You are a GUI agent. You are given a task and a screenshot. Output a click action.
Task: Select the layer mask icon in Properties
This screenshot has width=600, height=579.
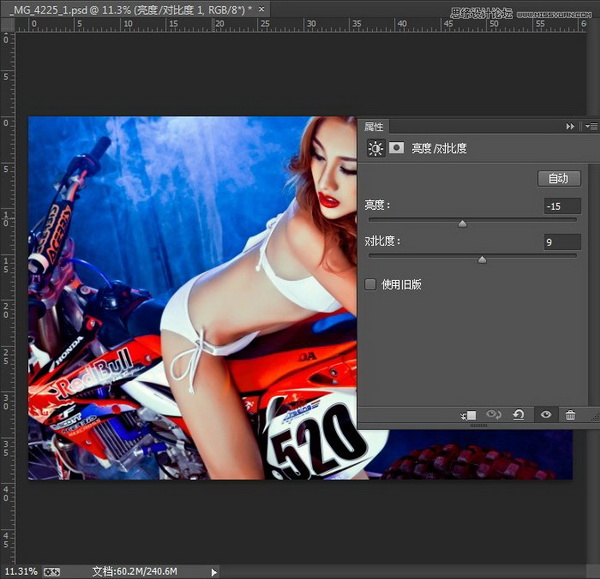click(x=397, y=148)
